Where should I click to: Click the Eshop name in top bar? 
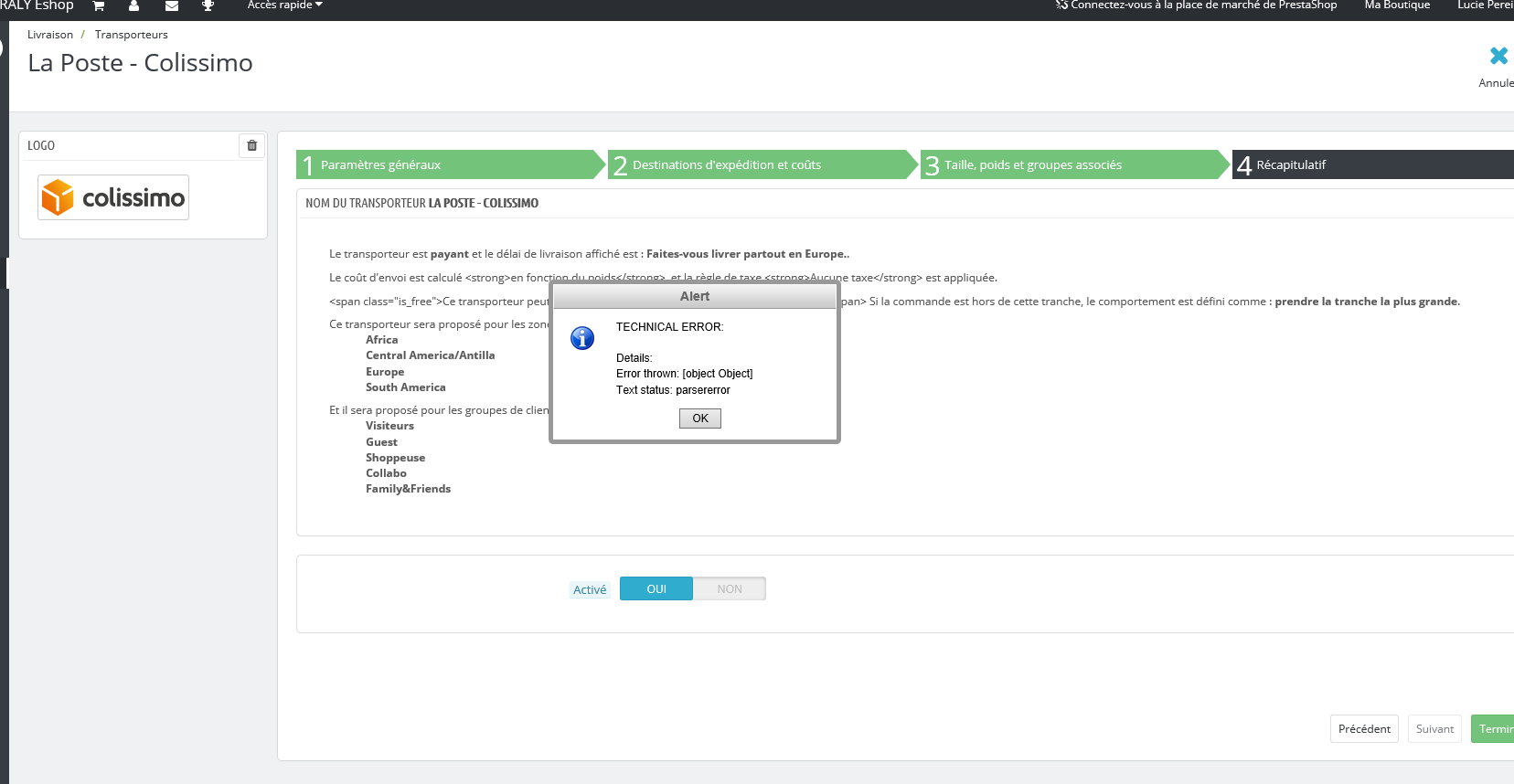tap(37, 5)
